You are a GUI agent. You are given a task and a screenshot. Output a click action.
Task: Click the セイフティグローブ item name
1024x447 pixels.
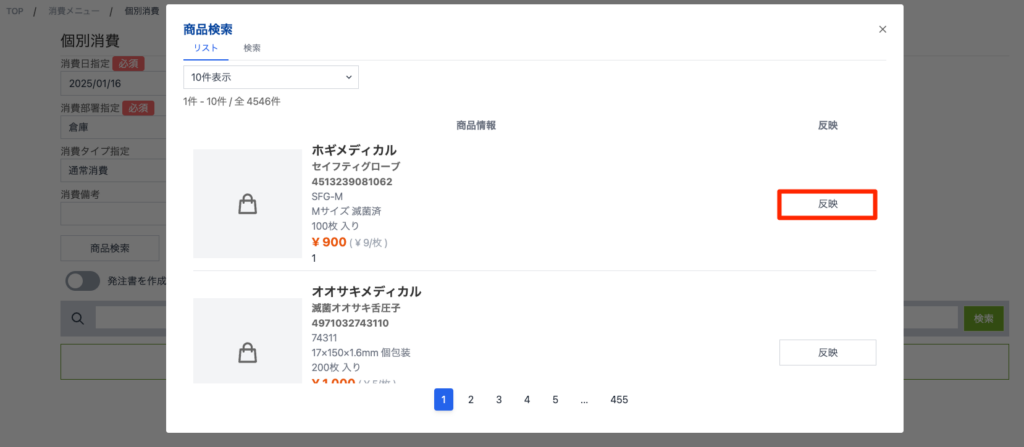(x=356, y=167)
